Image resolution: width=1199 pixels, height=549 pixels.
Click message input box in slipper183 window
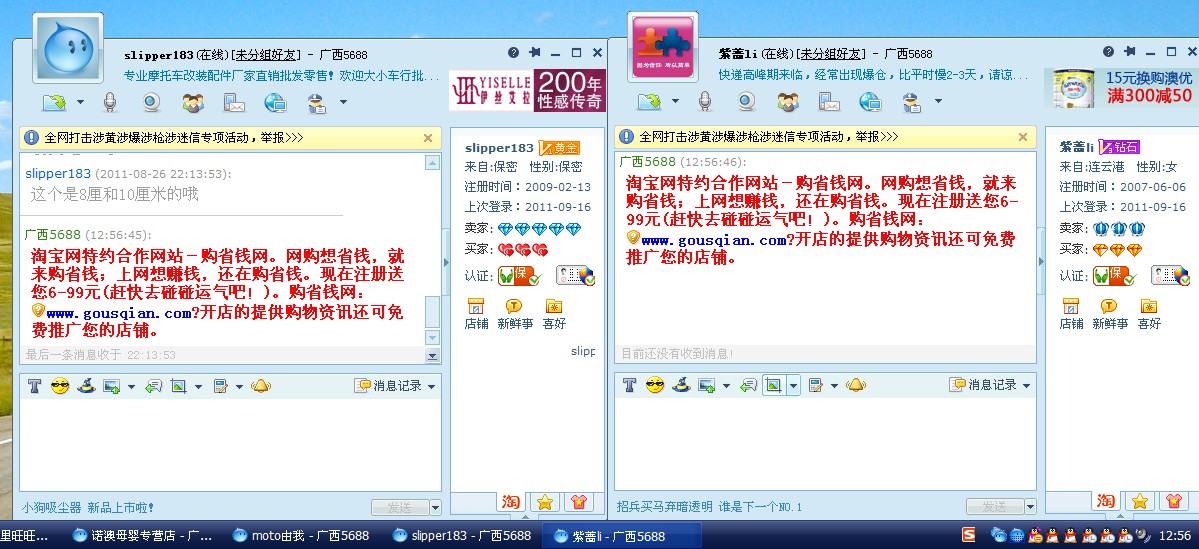click(x=230, y=445)
